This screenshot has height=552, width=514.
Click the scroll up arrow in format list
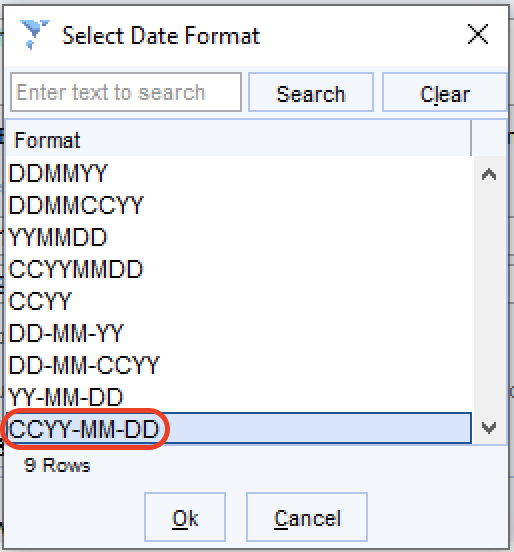(489, 174)
